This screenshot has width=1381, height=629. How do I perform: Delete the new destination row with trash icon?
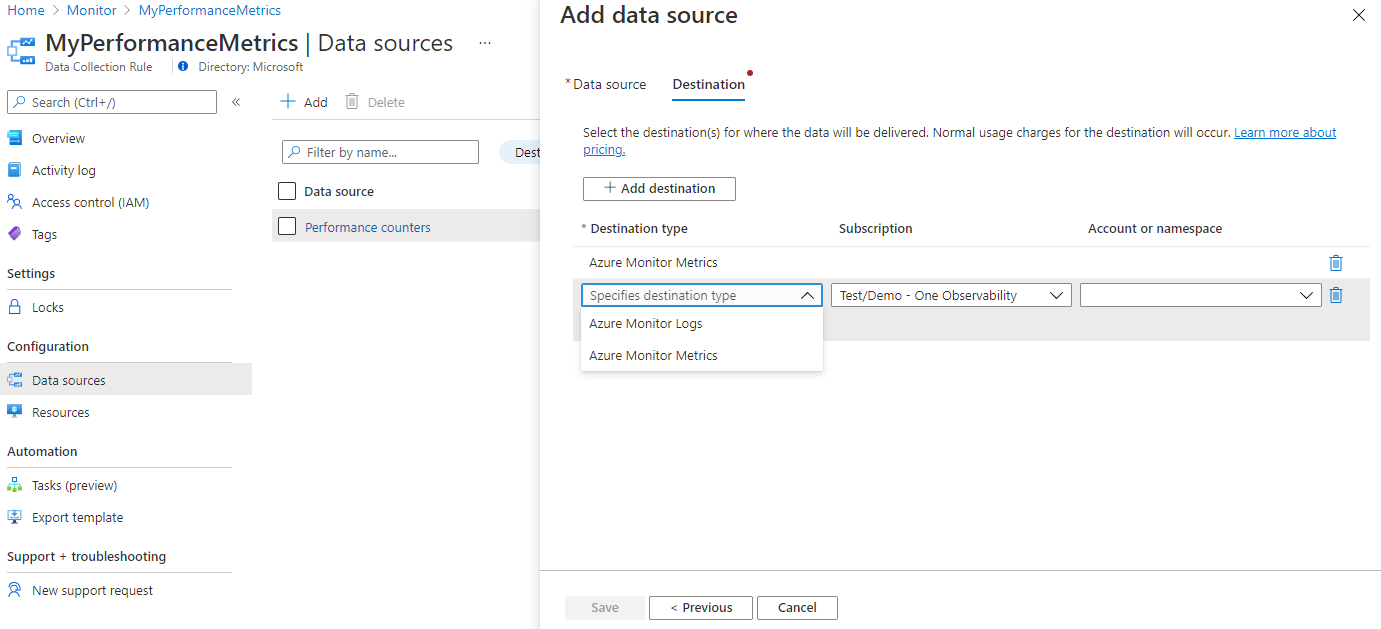click(x=1336, y=295)
